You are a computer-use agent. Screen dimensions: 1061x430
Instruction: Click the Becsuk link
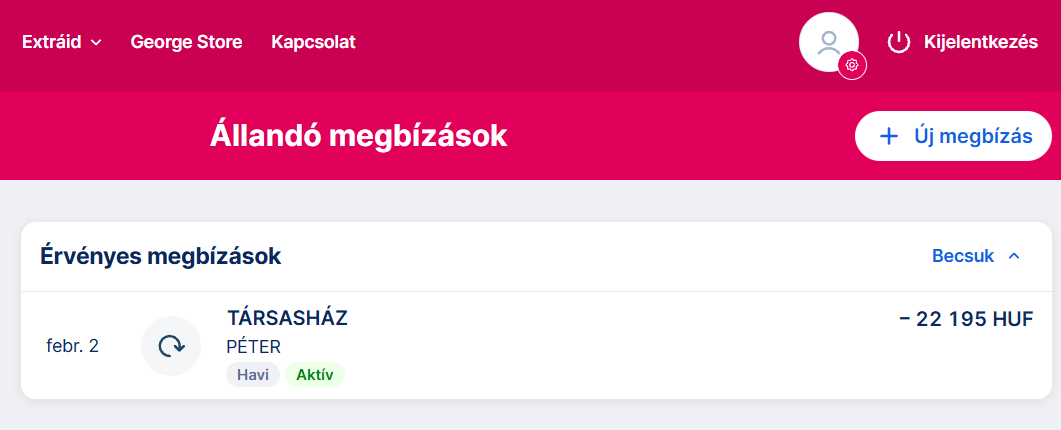pyautogui.click(x=963, y=256)
